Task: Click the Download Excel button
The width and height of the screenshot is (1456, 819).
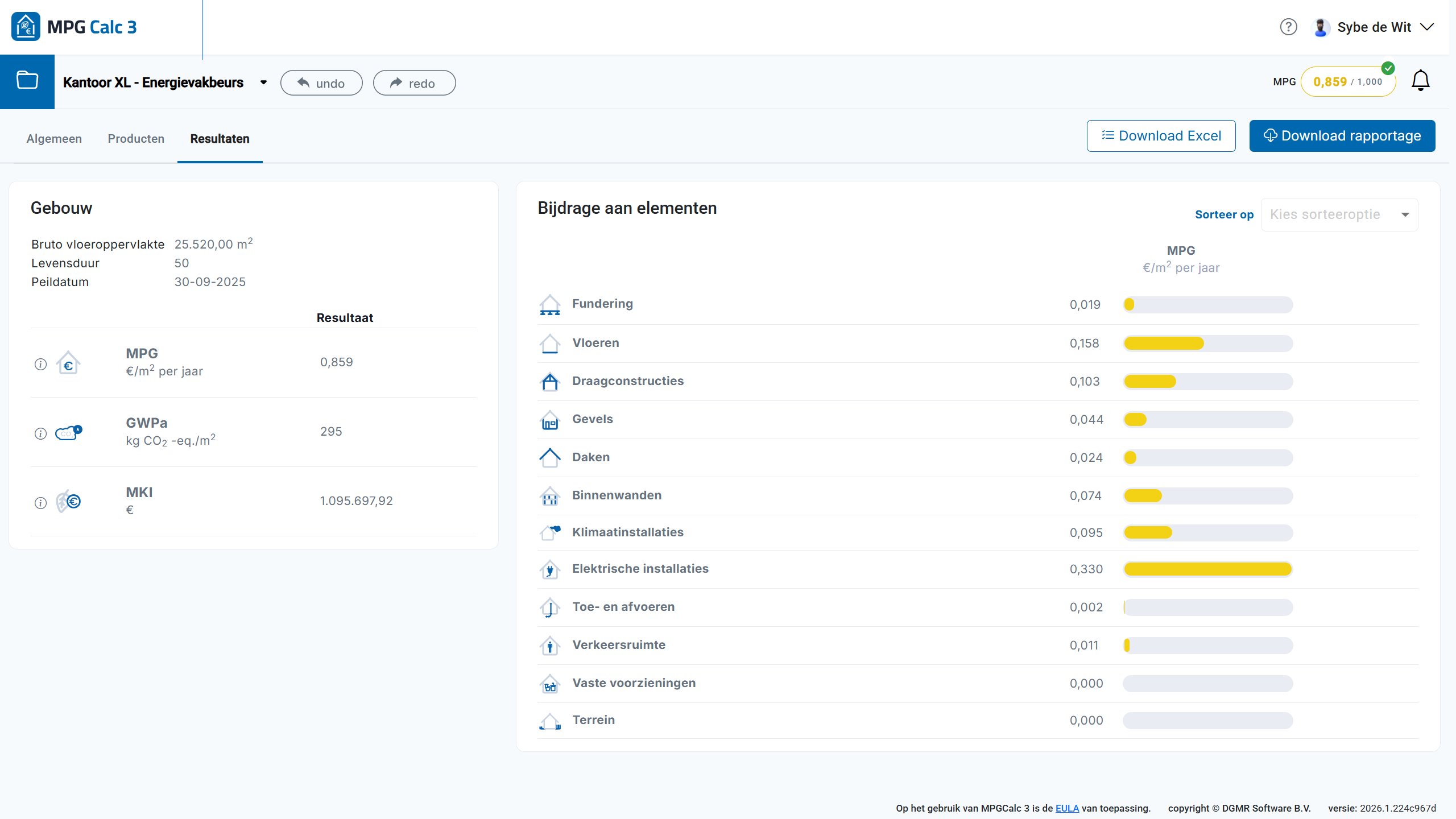Action: point(1161,136)
